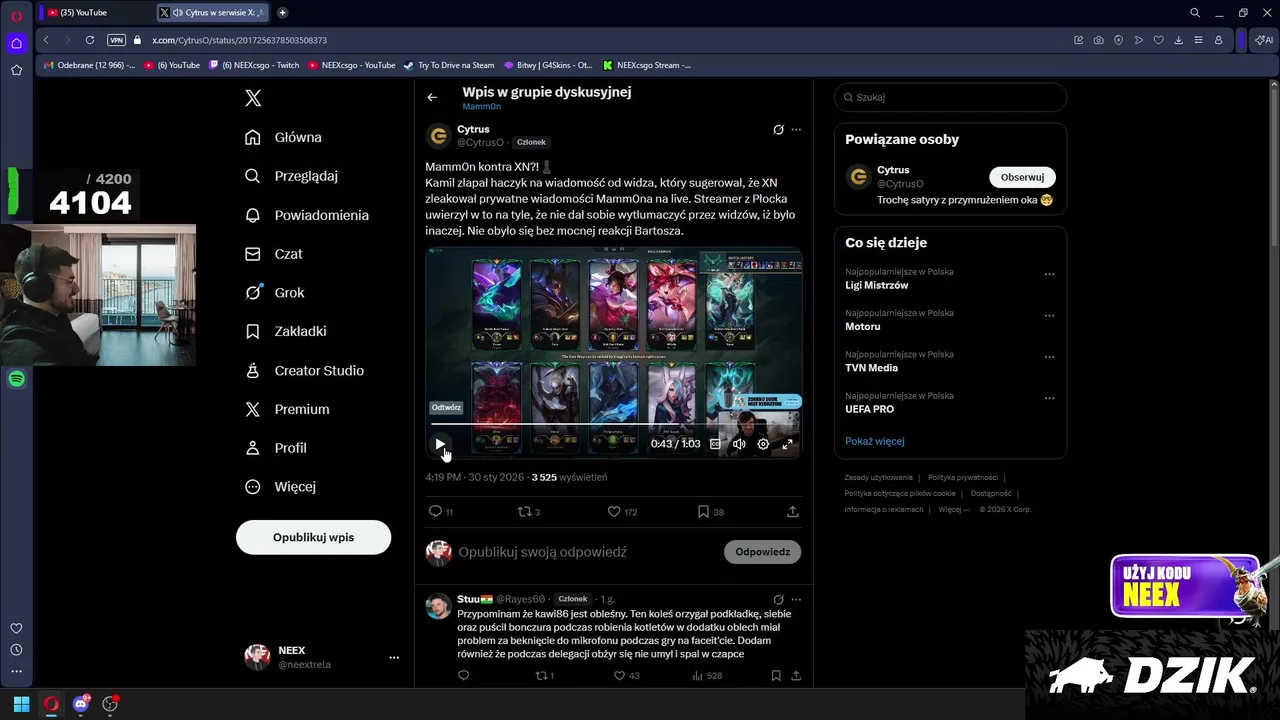This screenshot has height=720, width=1280.
Task: Reload the page
Action: 89,40
